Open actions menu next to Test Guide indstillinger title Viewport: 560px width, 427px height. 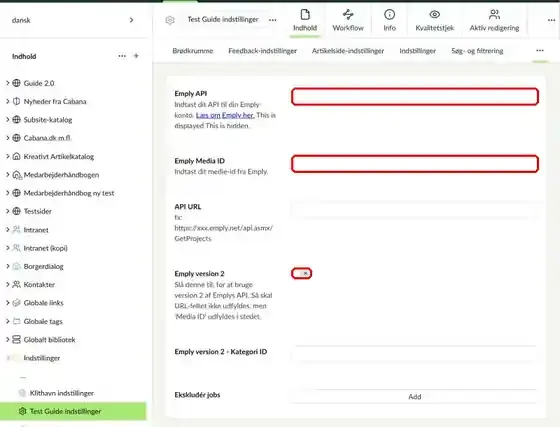click(272, 20)
